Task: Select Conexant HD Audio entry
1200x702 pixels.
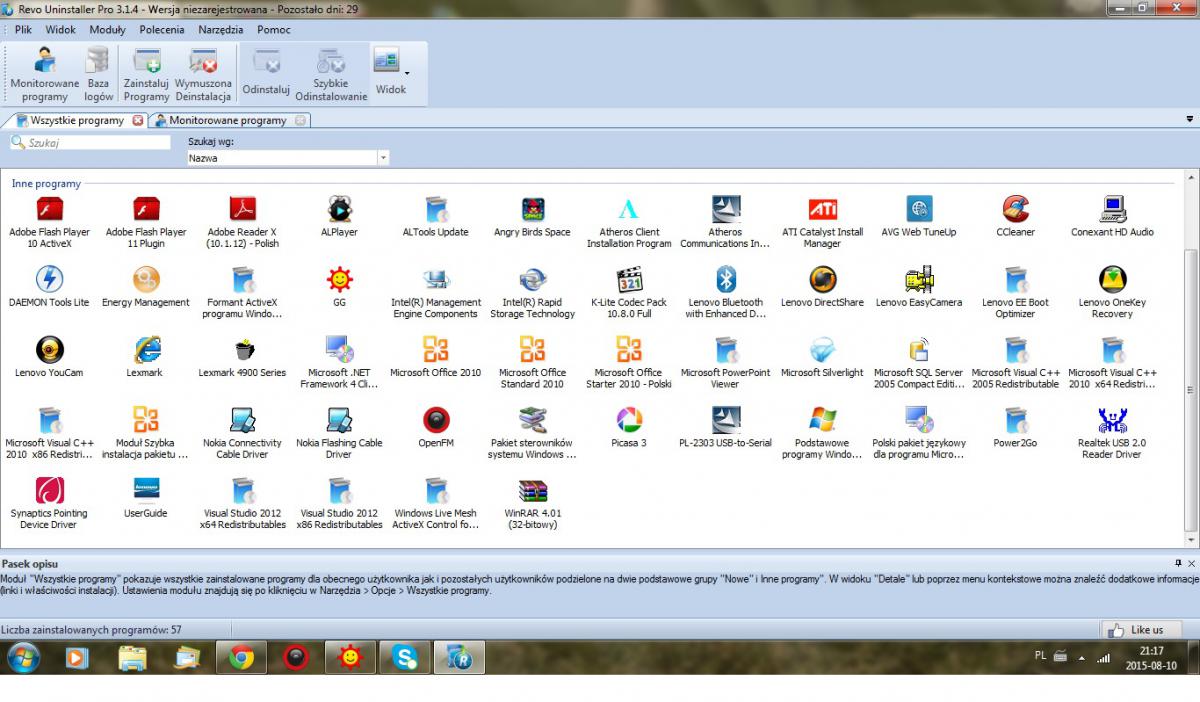Action: pyautogui.click(x=1112, y=217)
